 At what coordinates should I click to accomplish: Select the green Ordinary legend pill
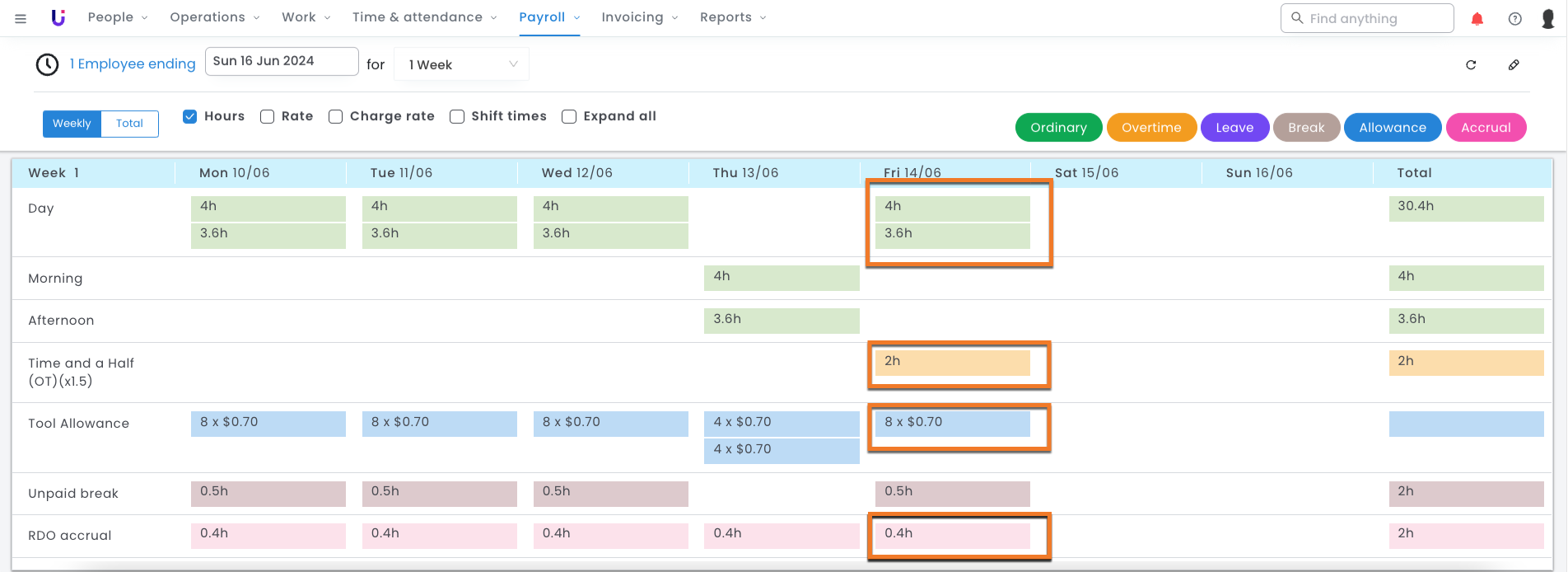1058,128
